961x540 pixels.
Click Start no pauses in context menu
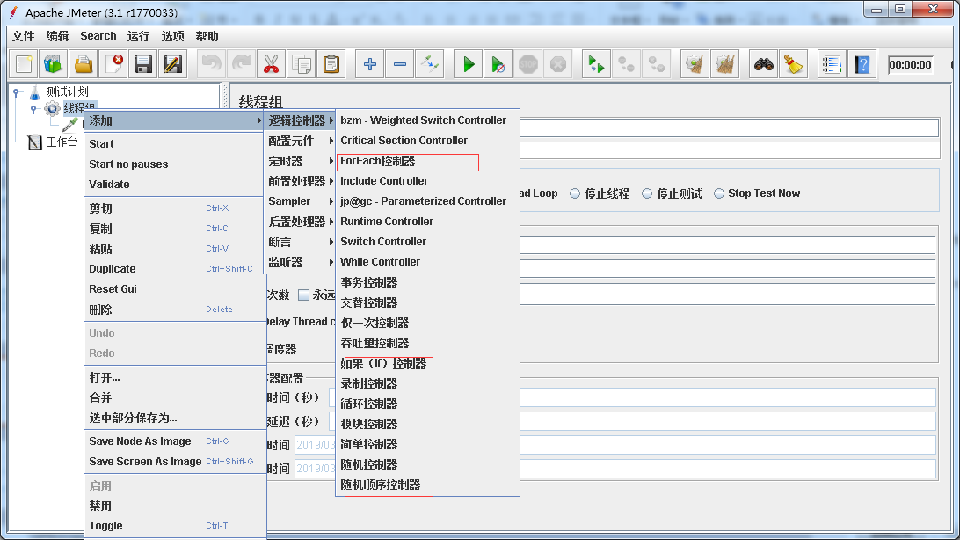pos(174,164)
